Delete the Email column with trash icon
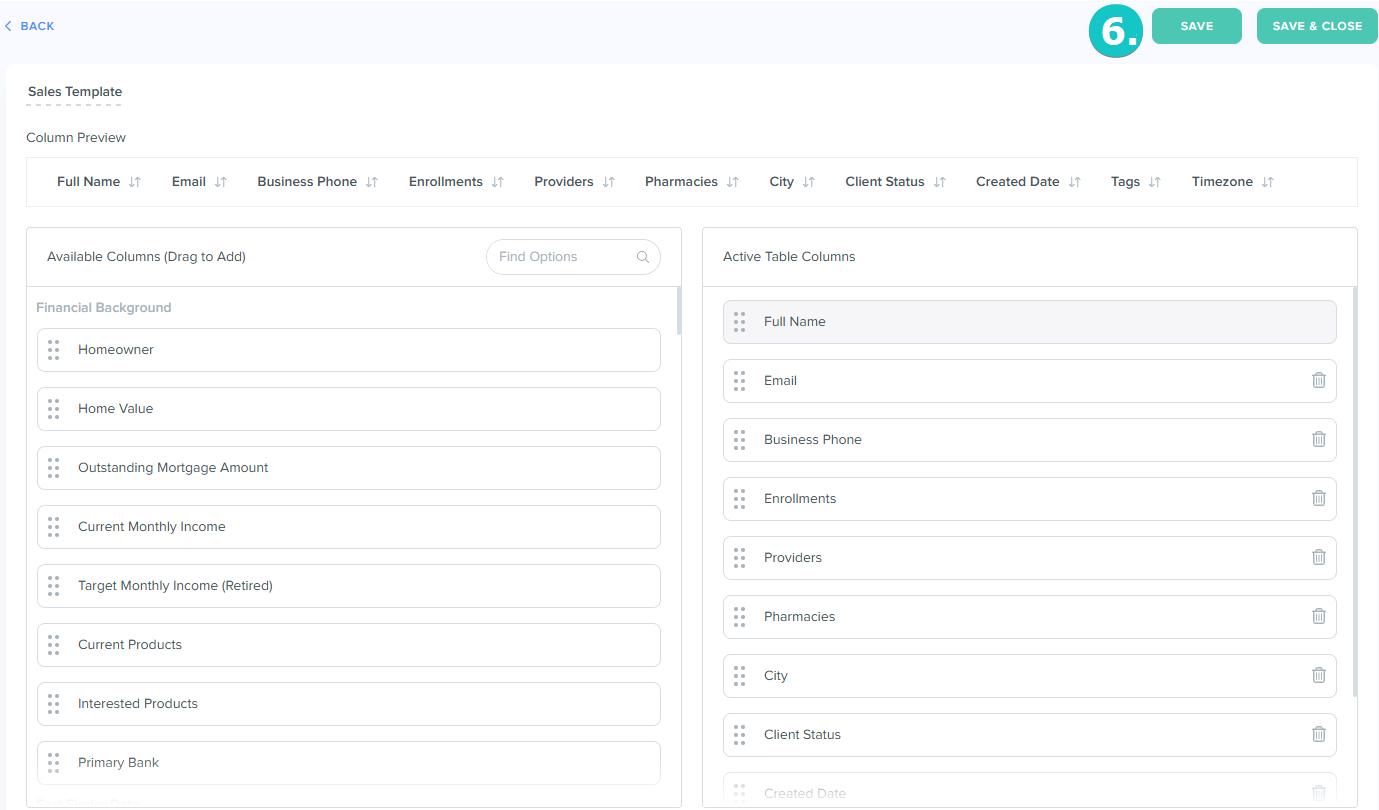Screen dimensions: 1379x810 click(x=1319, y=380)
